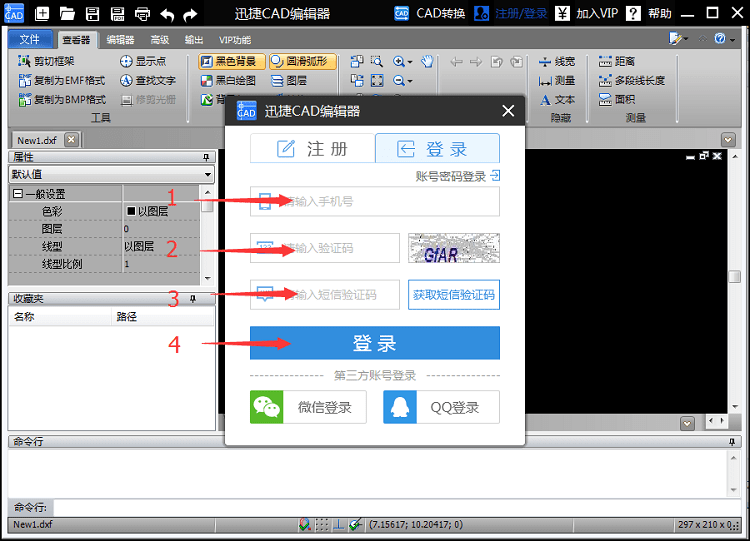Click the 请输入验证码 captcha field

(325, 248)
